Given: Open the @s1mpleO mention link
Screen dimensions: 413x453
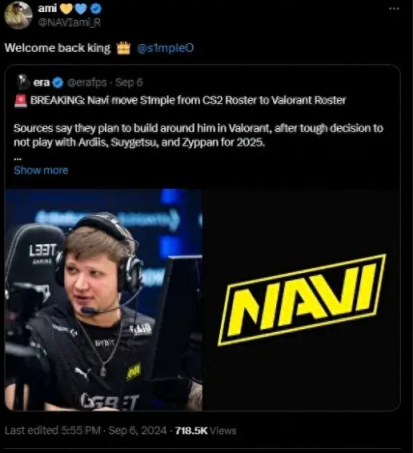Looking at the screenshot, I should coord(165,48).
